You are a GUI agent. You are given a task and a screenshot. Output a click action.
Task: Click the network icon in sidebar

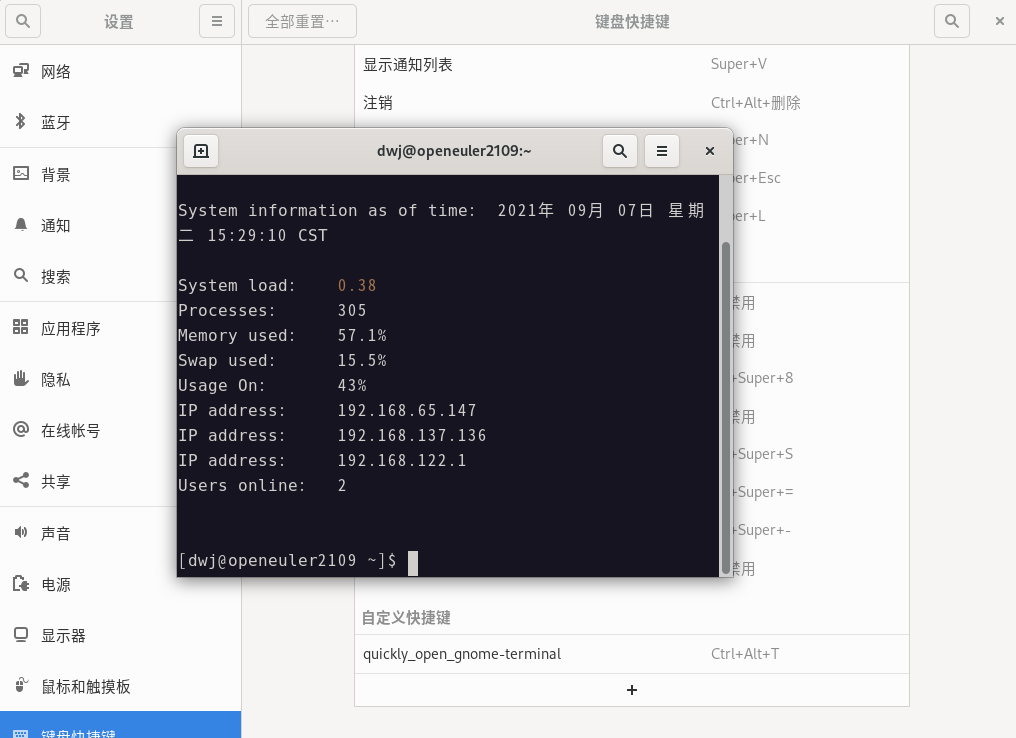[x=20, y=71]
